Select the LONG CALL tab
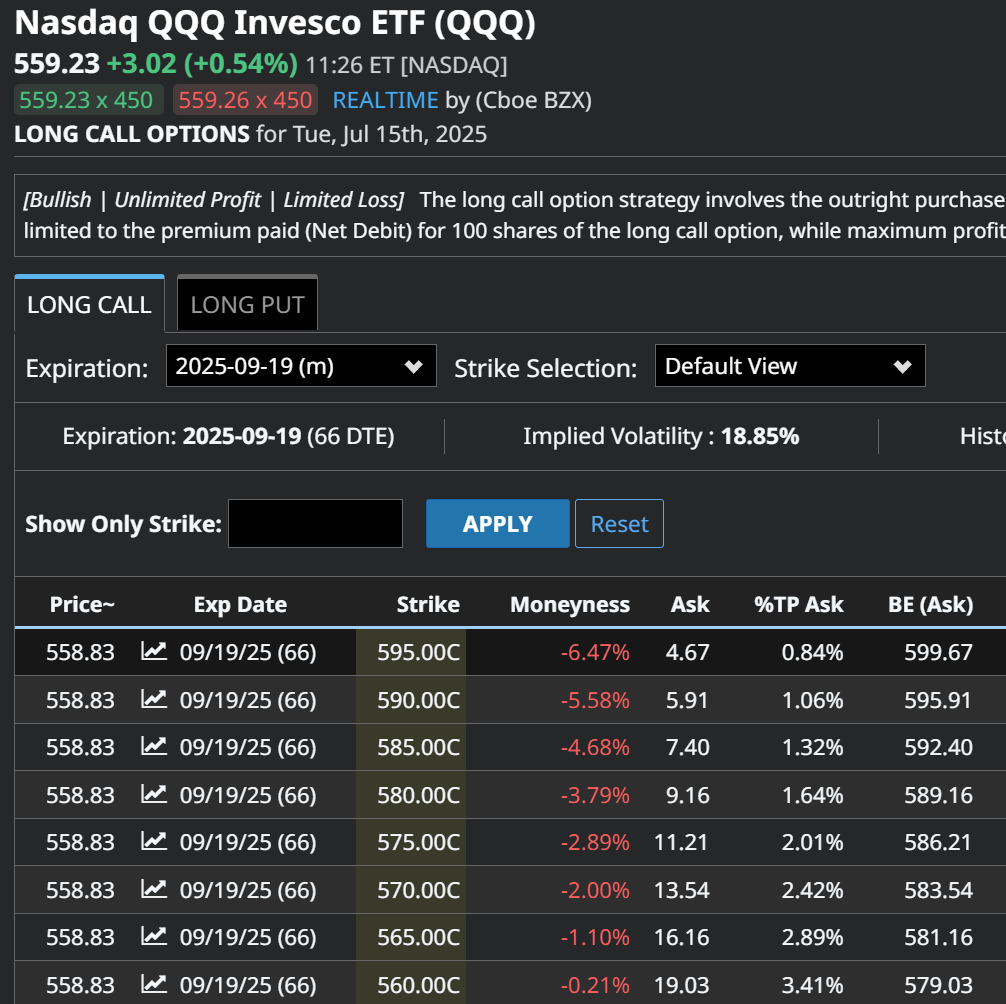Image resolution: width=1006 pixels, height=1004 pixels. point(89,302)
